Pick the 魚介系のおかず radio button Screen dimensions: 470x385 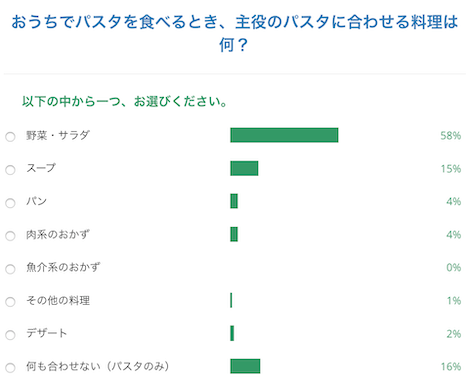click(x=10, y=269)
